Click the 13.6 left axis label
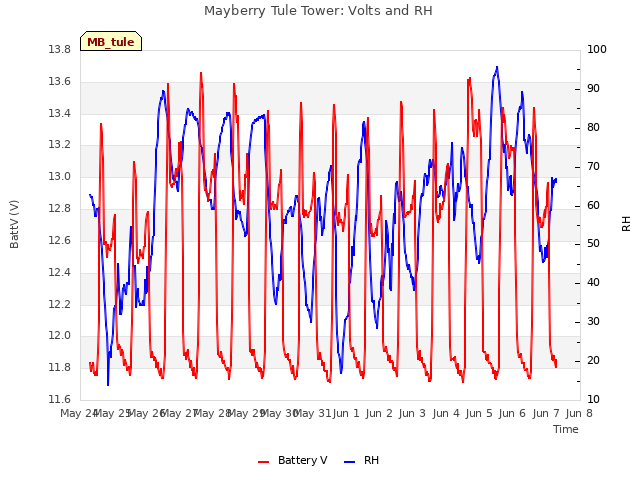This screenshot has height=480, width=640. pyautogui.click(x=60, y=82)
